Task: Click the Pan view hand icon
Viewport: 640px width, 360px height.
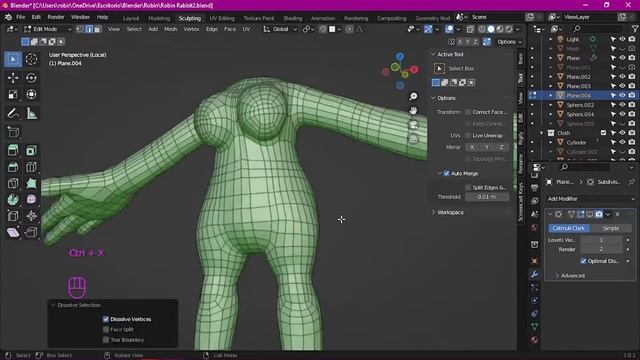Action: [413, 111]
